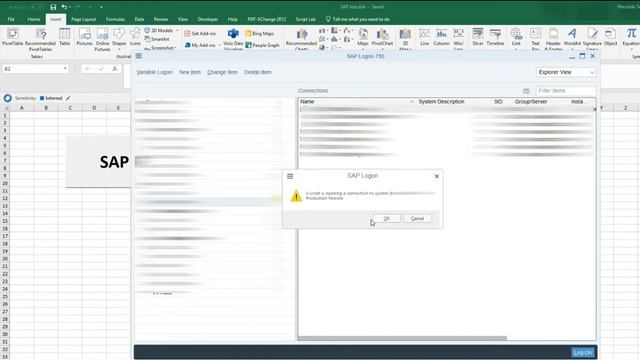Viewport: 640px width, 360px height.
Task: Click Get Add-ins in Excel ribbon
Action: [200, 33]
